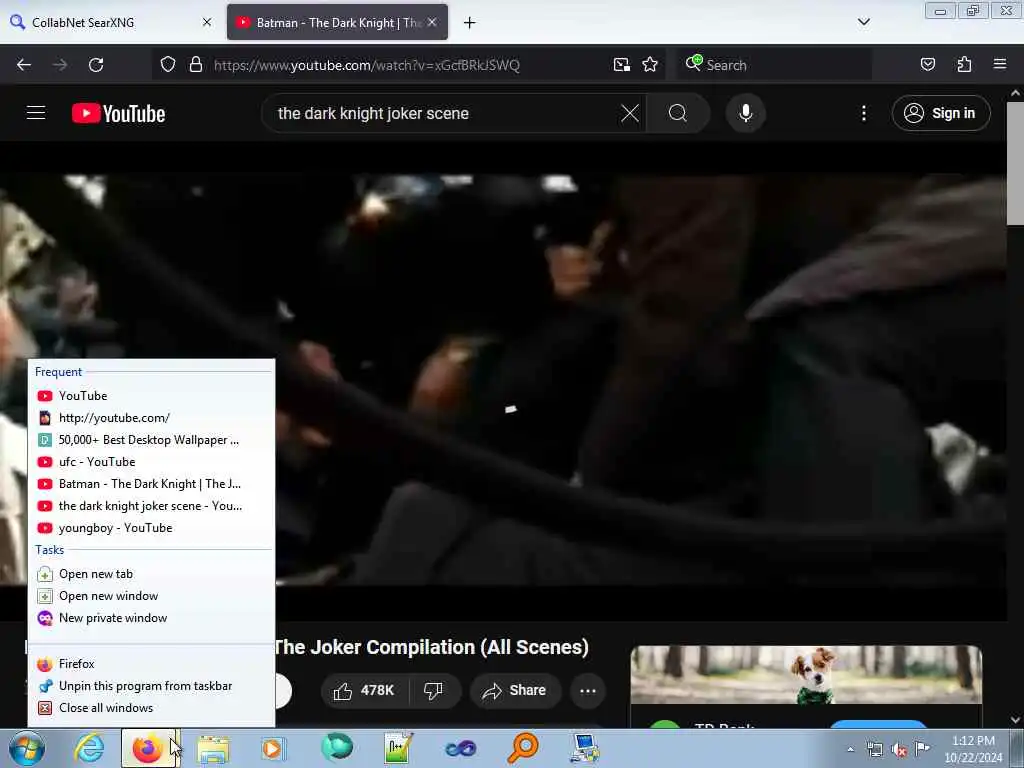Choose Open new tab task
Image resolution: width=1024 pixels, height=768 pixels.
(153, 574)
